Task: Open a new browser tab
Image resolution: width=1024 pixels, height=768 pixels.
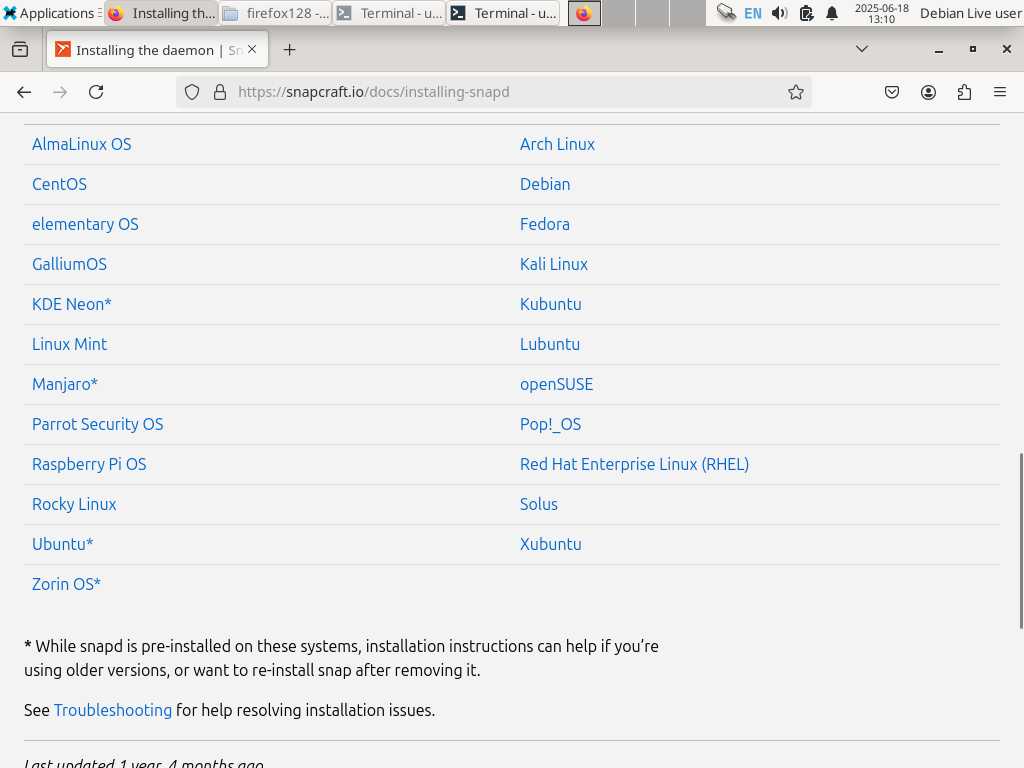Action: coord(289,50)
